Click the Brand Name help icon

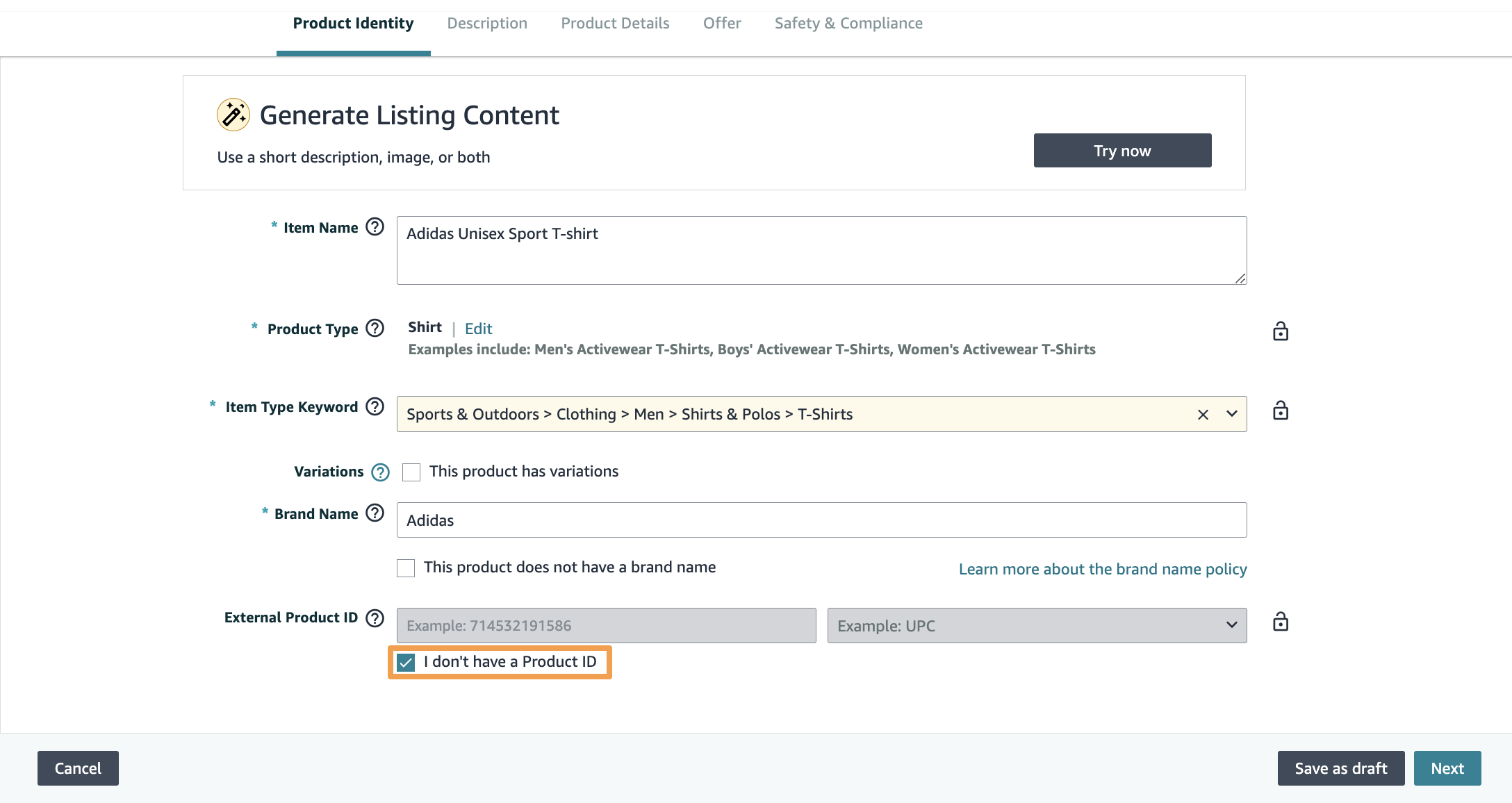pos(375,513)
